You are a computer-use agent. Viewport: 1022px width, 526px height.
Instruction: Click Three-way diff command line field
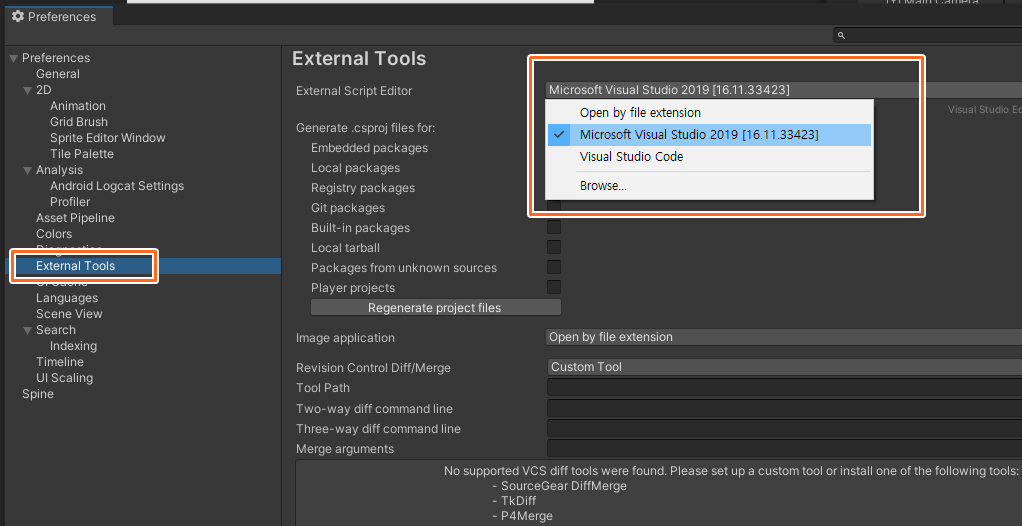pos(784,429)
